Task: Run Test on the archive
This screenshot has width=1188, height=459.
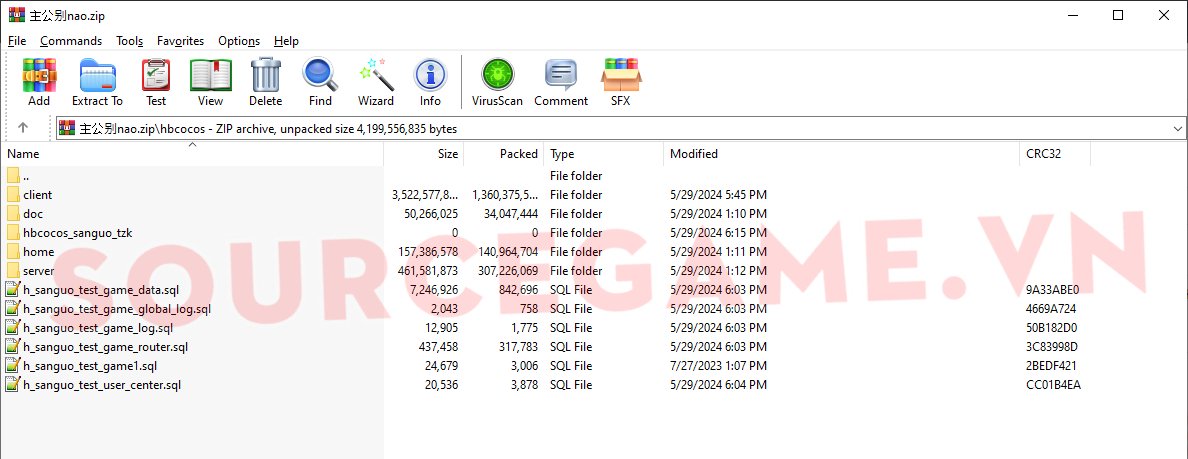Action: click(x=156, y=82)
